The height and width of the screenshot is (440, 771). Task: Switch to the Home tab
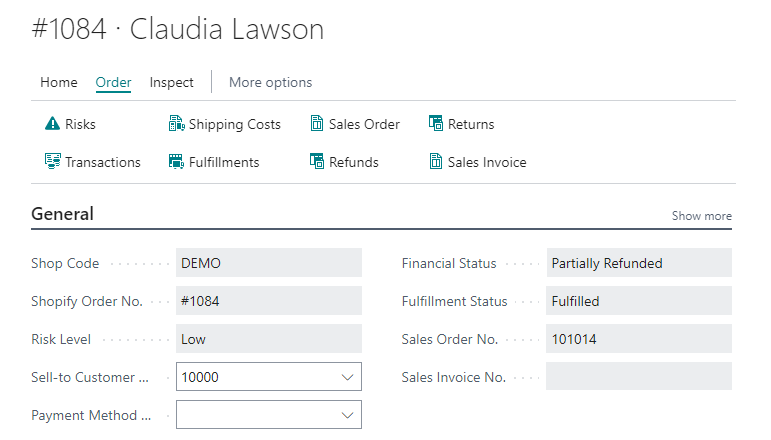pyautogui.click(x=58, y=82)
